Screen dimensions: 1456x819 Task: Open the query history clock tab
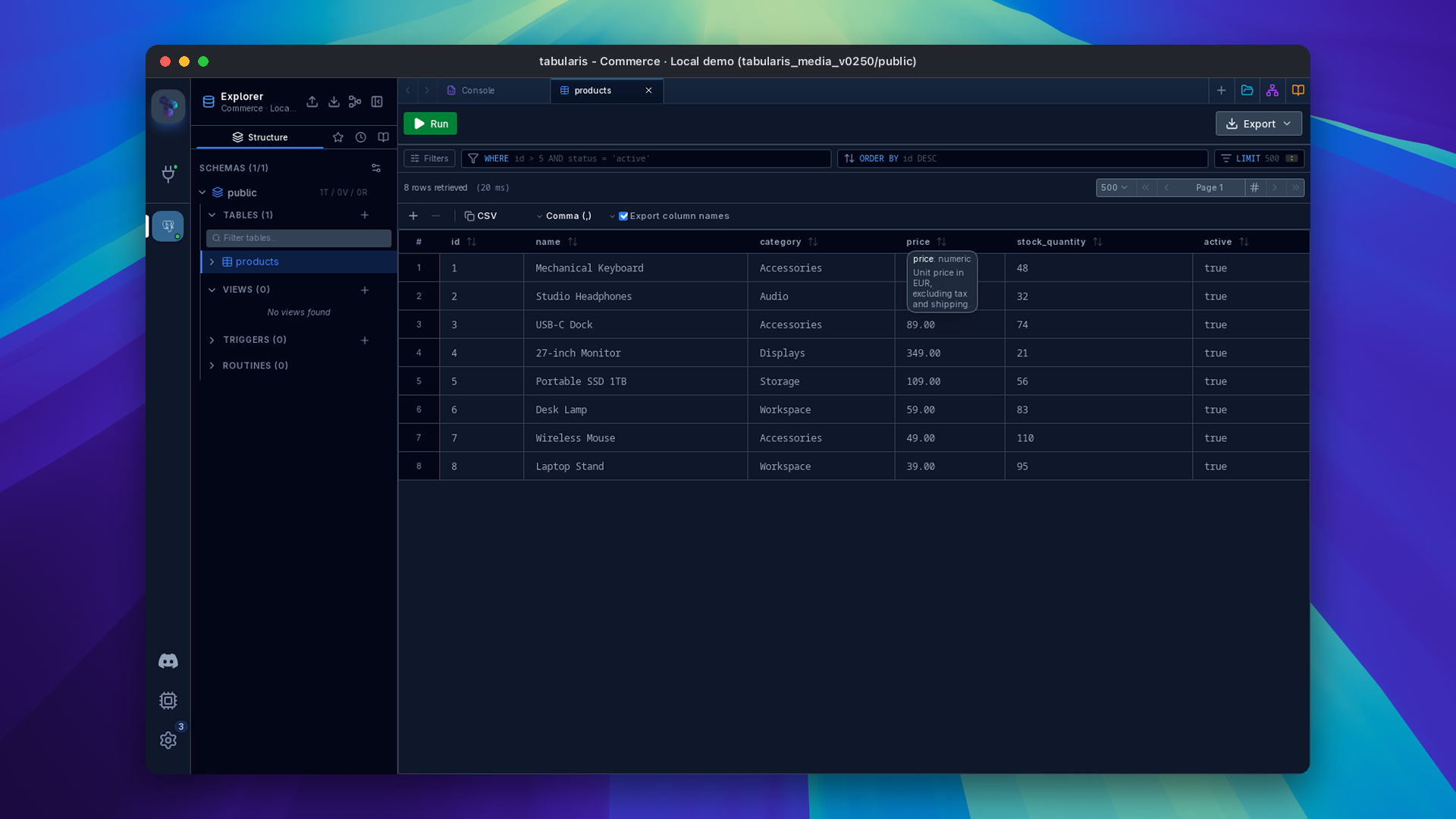[x=361, y=137]
